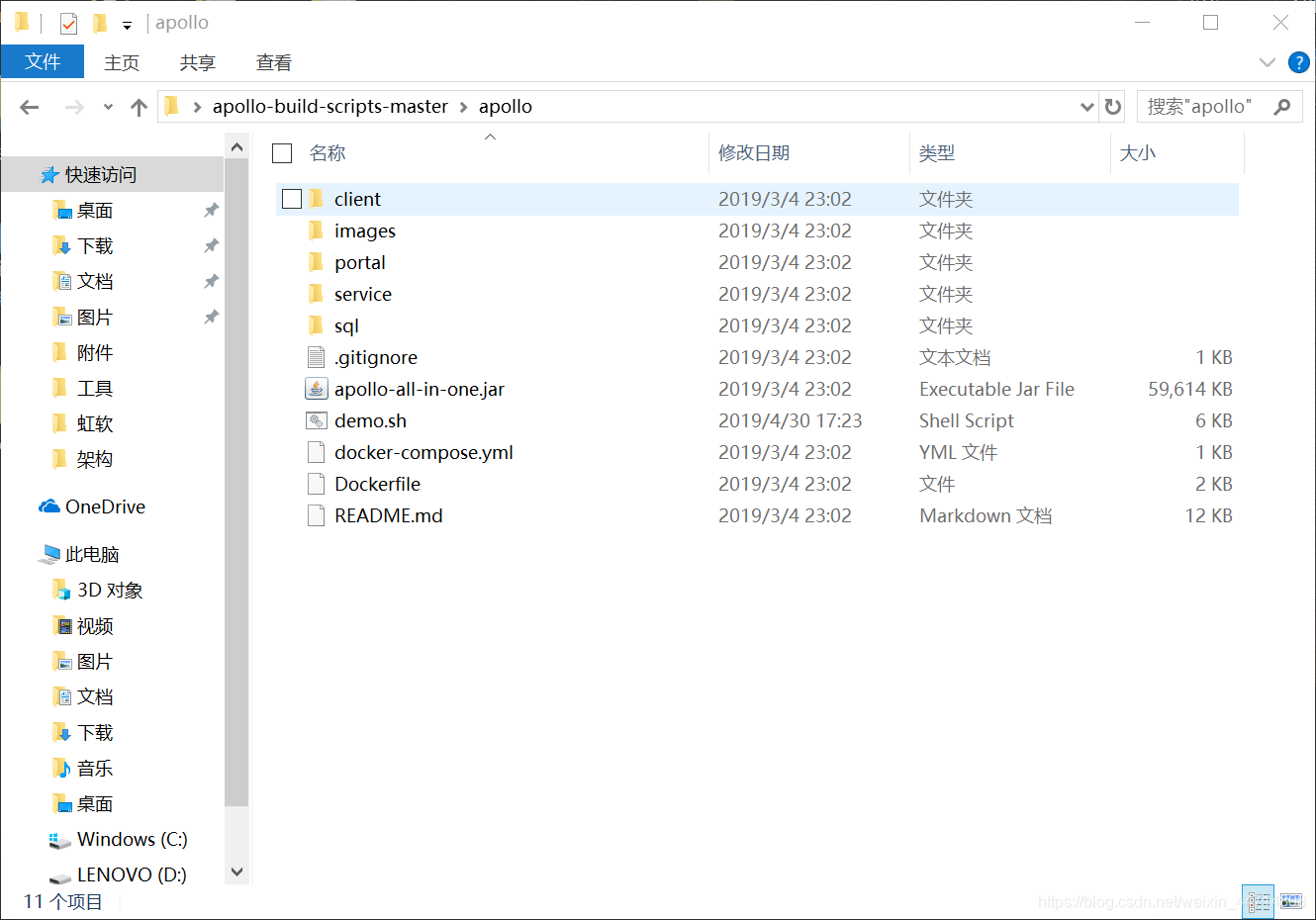Select the images folder icon
The image size is (1316, 920).
pos(317,230)
